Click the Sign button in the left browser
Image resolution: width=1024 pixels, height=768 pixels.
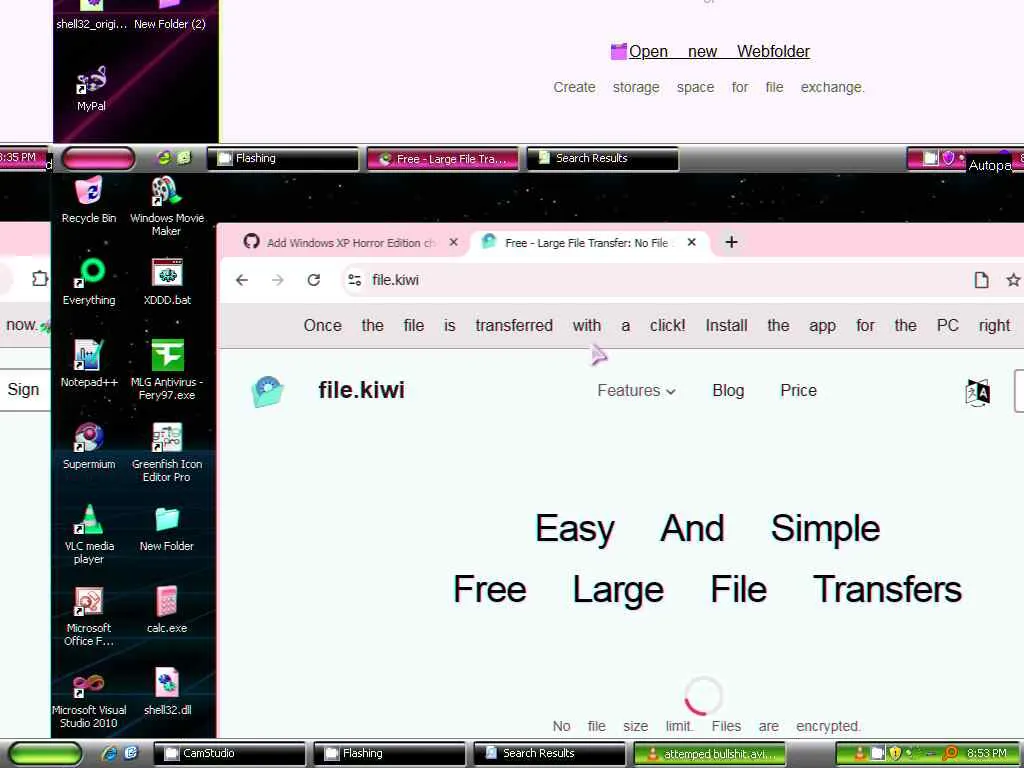coord(24,390)
